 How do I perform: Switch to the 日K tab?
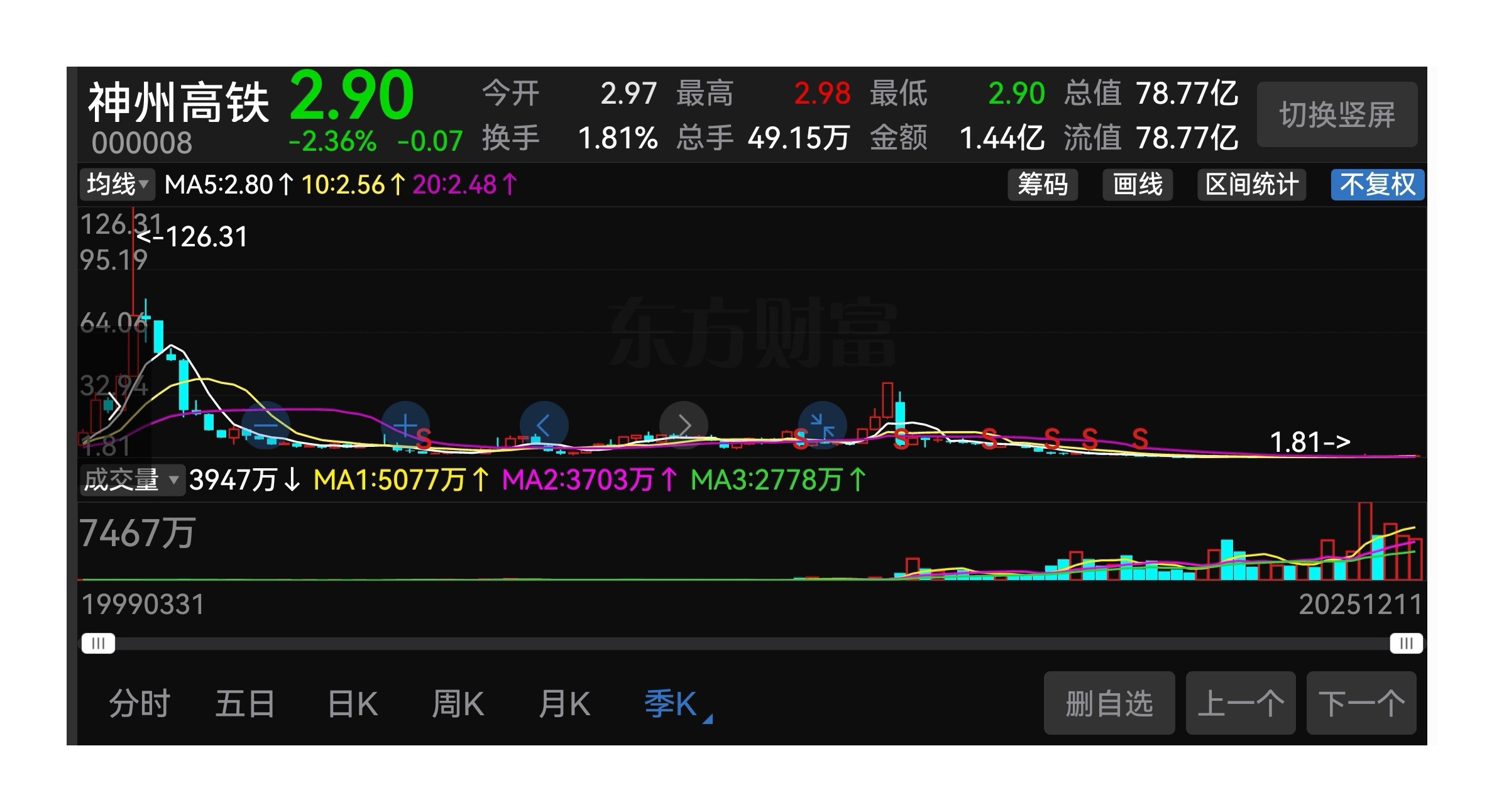click(353, 704)
